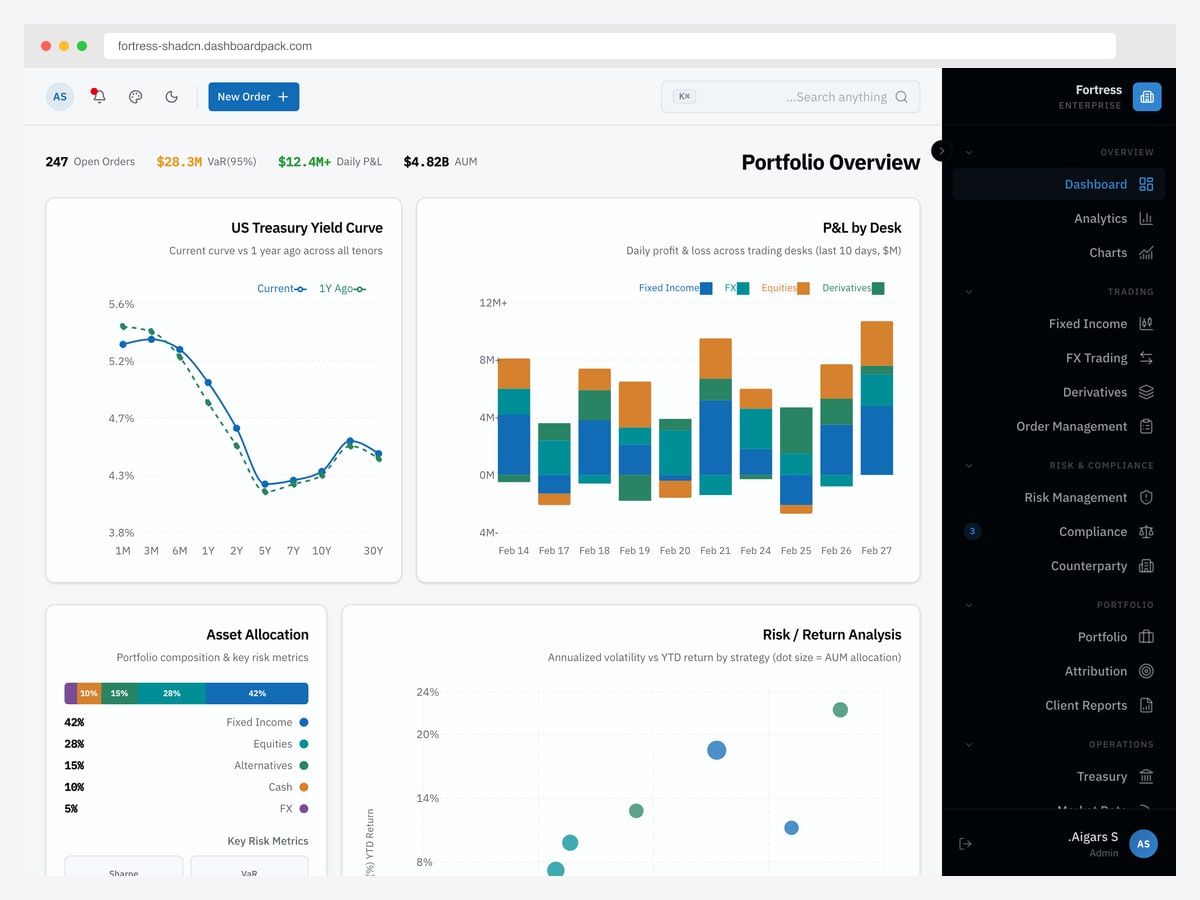
Task: Click the Dashboard grid icon
Action: (x=1146, y=184)
